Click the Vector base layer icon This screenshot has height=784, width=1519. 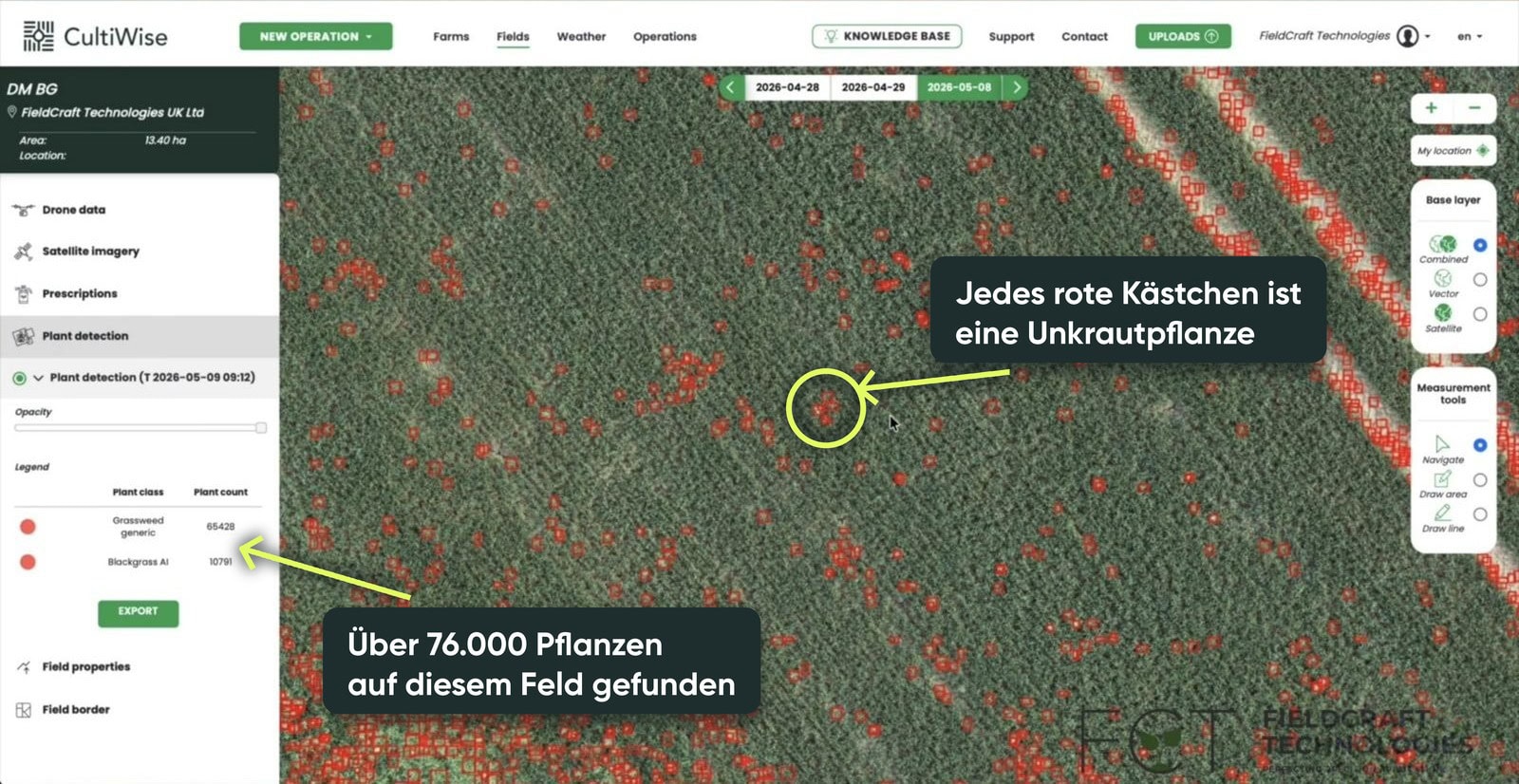[1443, 278]
